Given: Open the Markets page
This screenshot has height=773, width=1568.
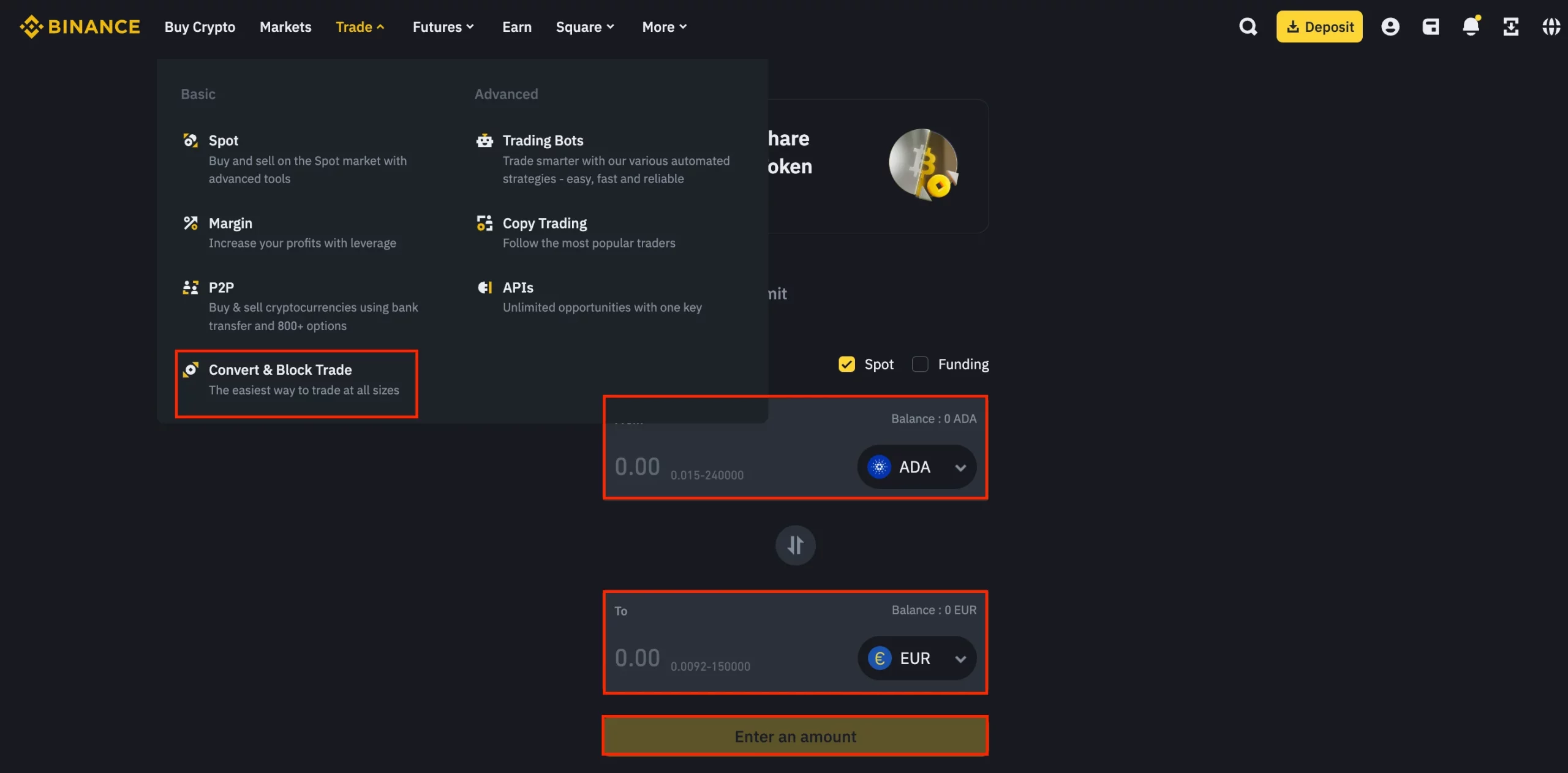Looking at the screenshot, I should [285, 27].
